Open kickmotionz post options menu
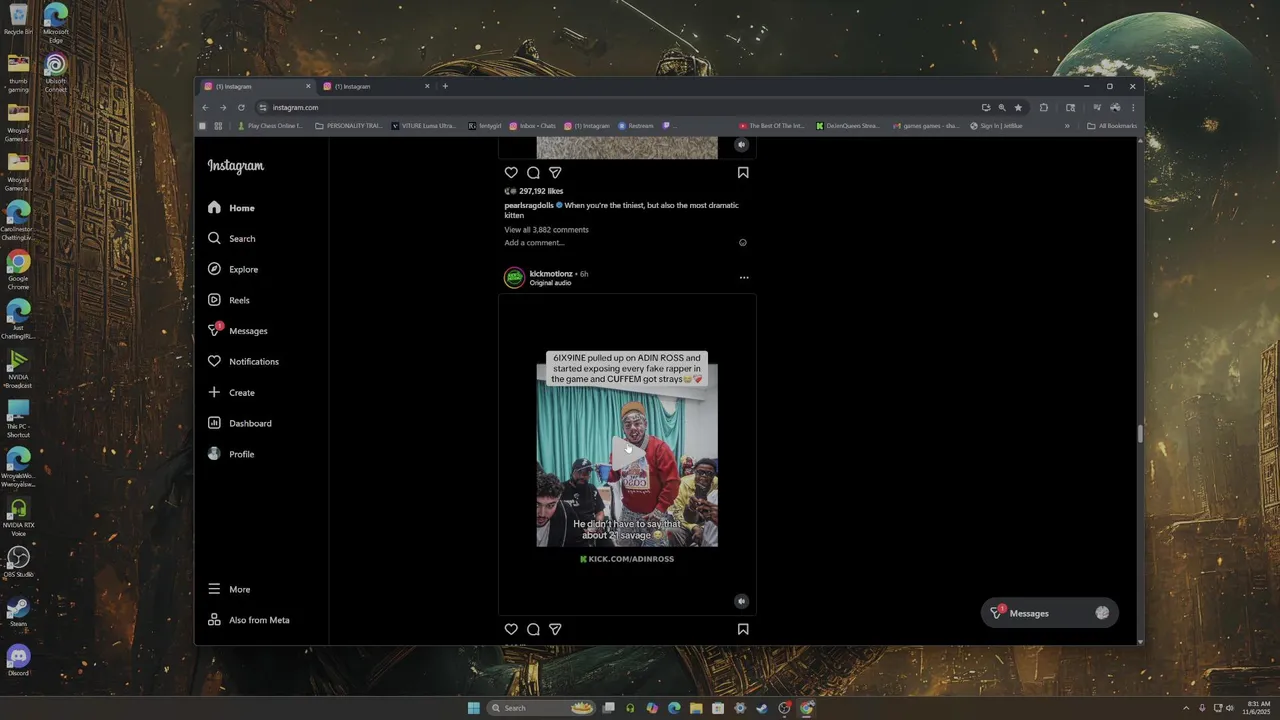Screen dimensions: 1280x720 click(743, 278)
